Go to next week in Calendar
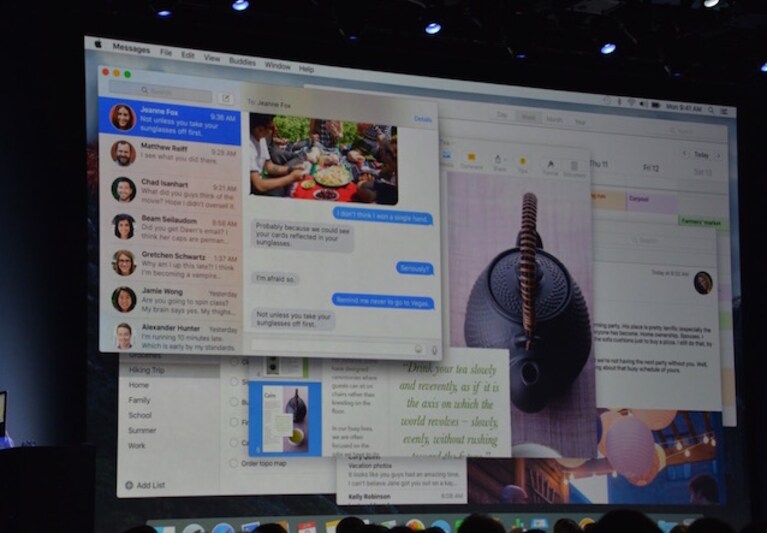Image resolution: width=767 pixels, height=533 pixels. pyautogui.click(x=718, y=155)
